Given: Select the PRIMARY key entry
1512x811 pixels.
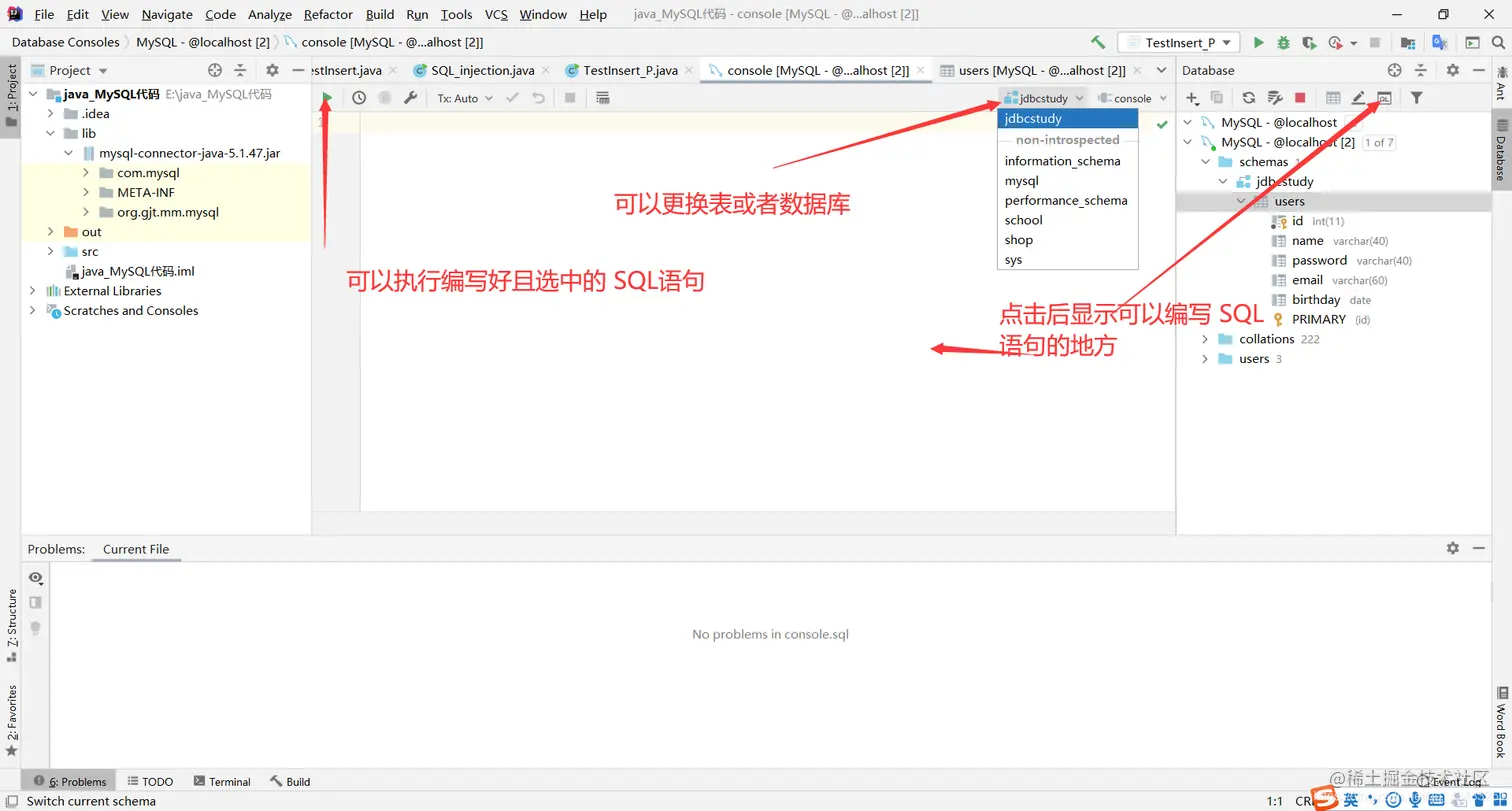Looking at the screenshot, I should tap(1319, 319).
